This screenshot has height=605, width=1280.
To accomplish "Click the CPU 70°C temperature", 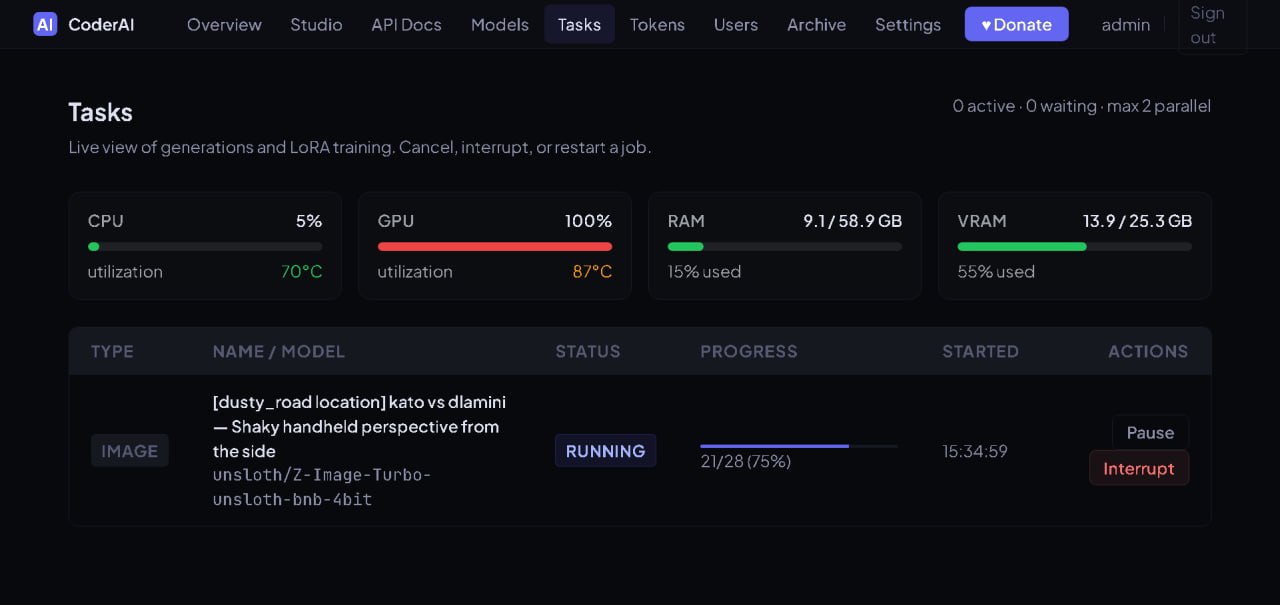I will 301,272.
